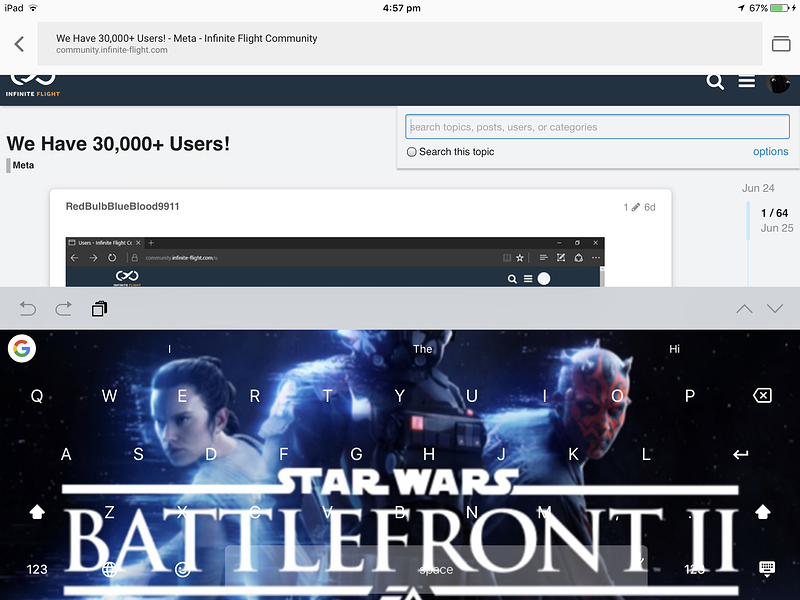Hide keyboard with dismiss key
Screen dimensions: 800x600
(767, 569)
